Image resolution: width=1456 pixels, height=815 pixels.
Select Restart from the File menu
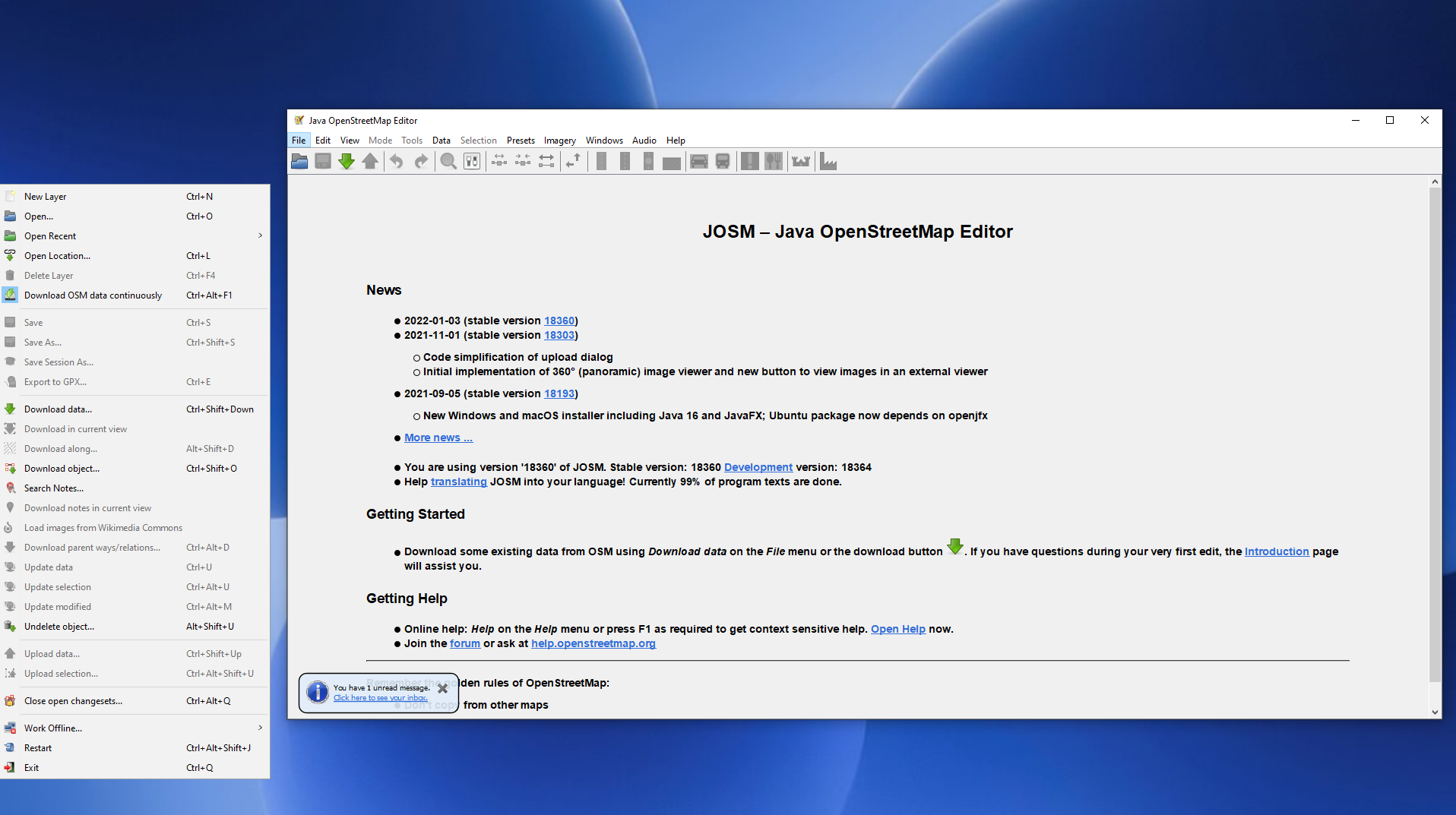(x=135, y=747)
